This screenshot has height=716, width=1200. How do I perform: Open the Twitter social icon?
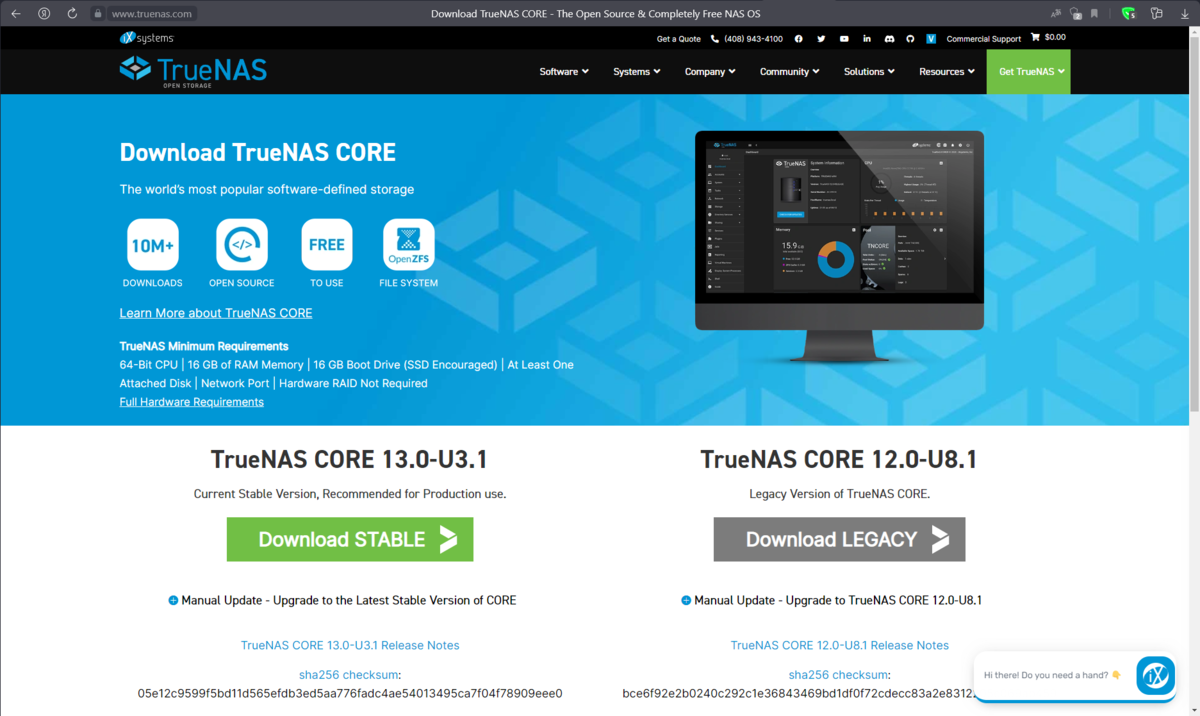pyautogui.click(x=821, y=39)
